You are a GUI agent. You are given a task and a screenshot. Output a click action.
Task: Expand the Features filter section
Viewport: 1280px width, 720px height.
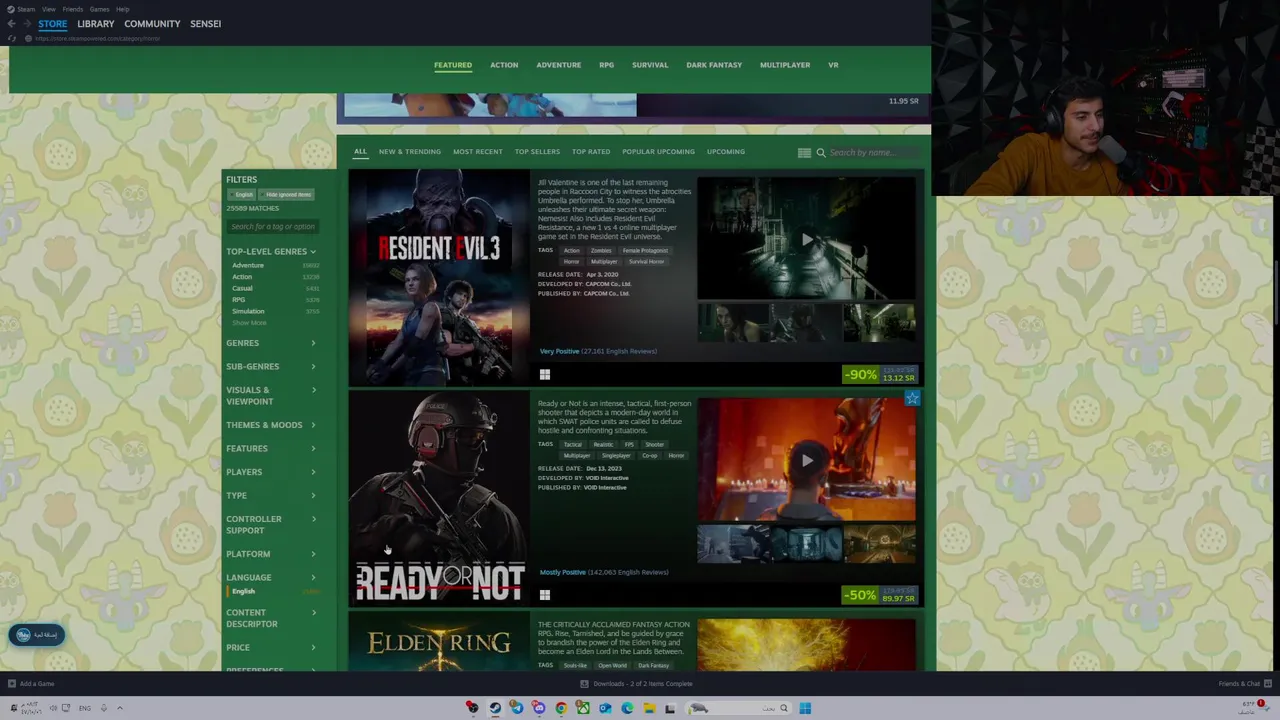tap(271, 448)
